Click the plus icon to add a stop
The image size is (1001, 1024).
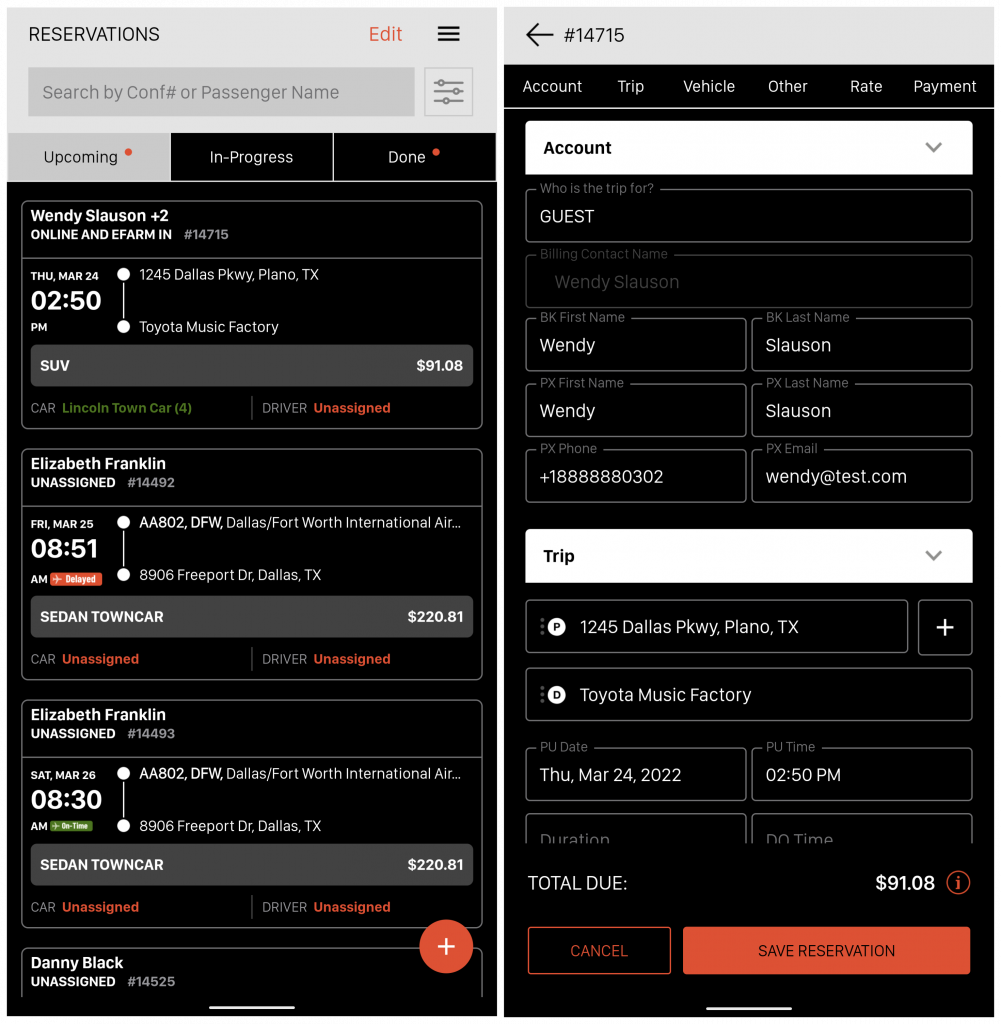pos(944,627)
